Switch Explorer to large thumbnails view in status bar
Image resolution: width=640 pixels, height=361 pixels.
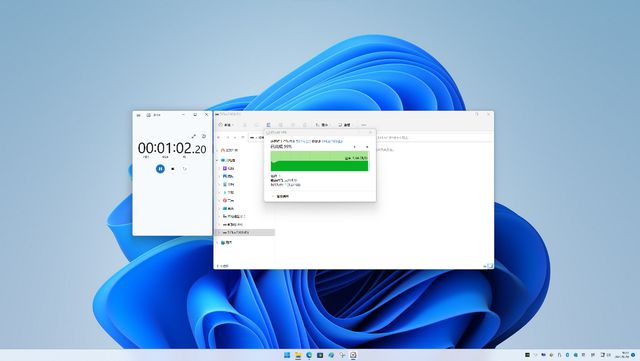click(490, 266)
